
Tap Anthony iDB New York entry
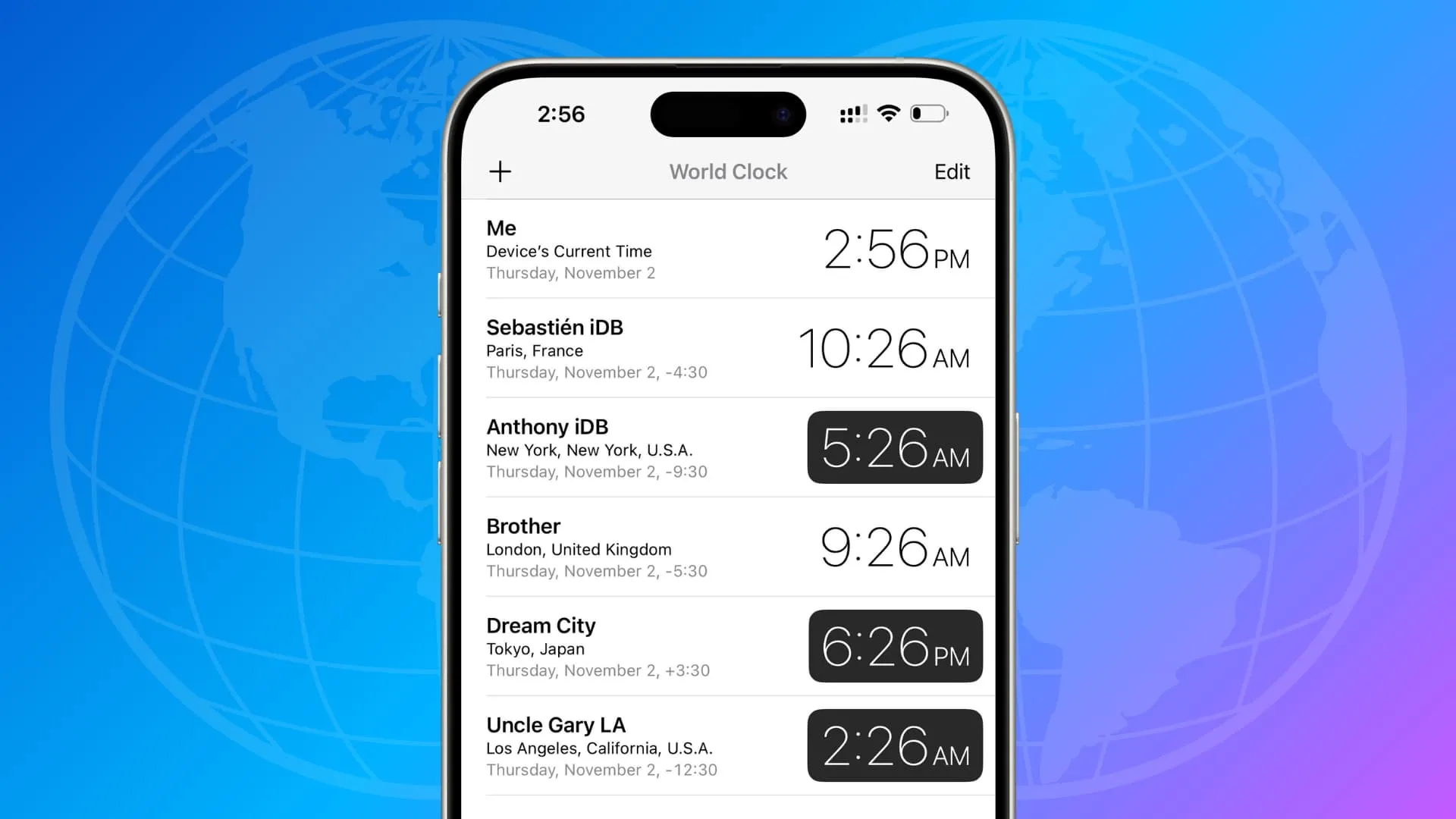pos(727,447)
